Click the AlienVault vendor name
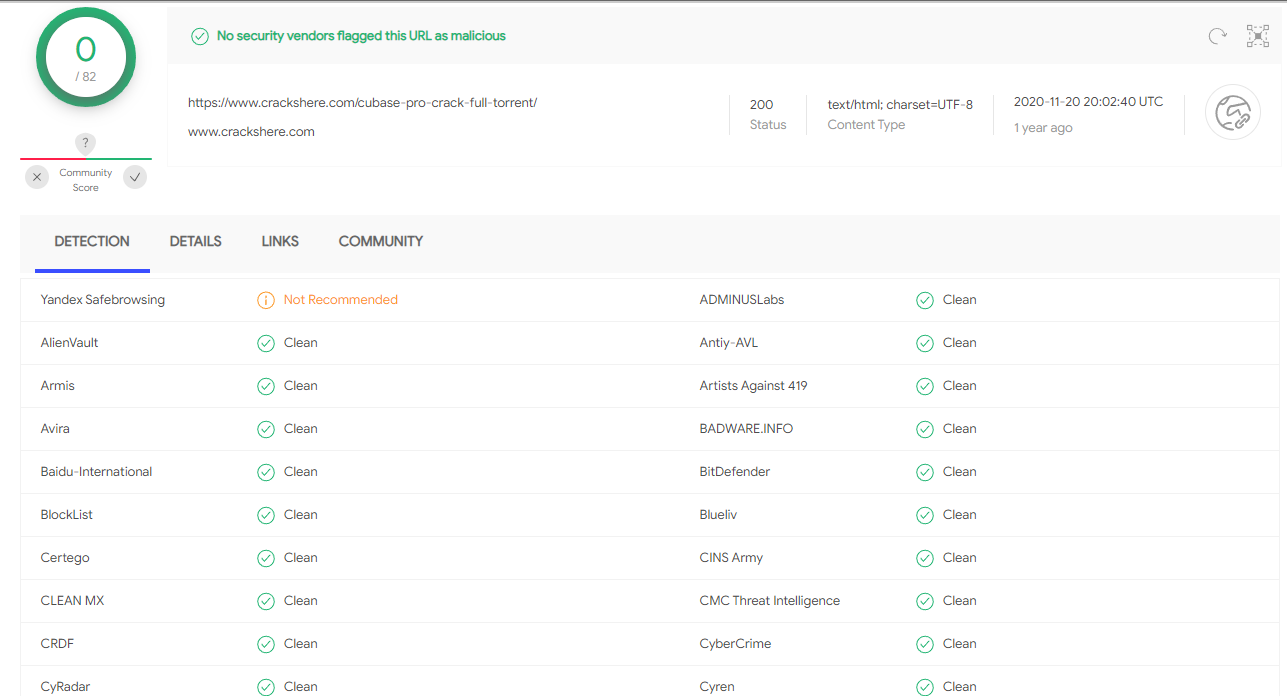1287x696 pixels. pyautogui.click(x=69, y=343)
